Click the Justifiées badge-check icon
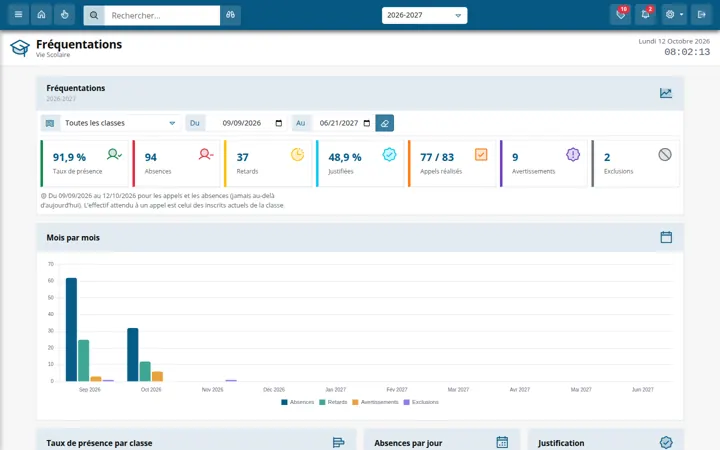 point(389,154)
